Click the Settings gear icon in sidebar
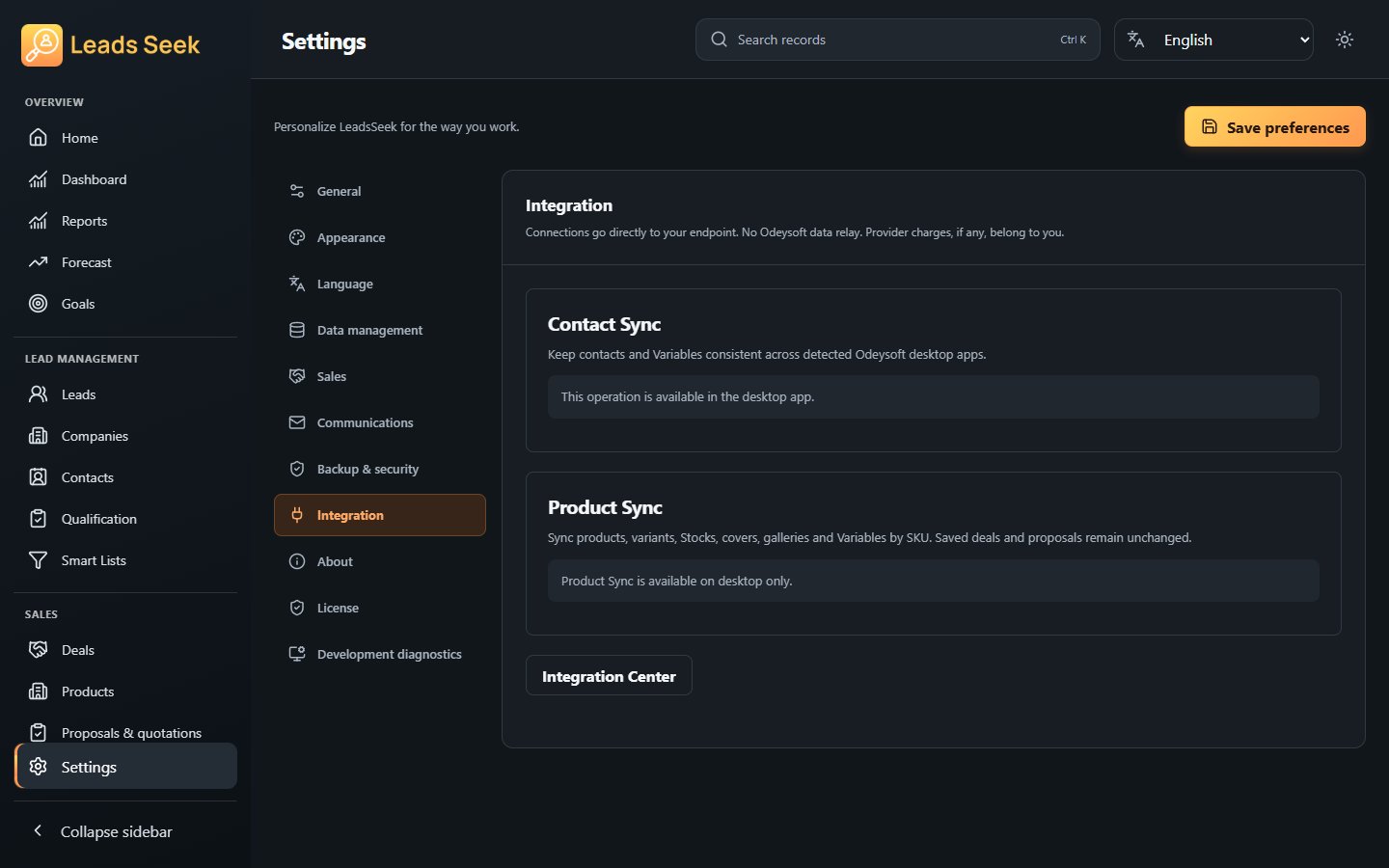 coord(38,767)
